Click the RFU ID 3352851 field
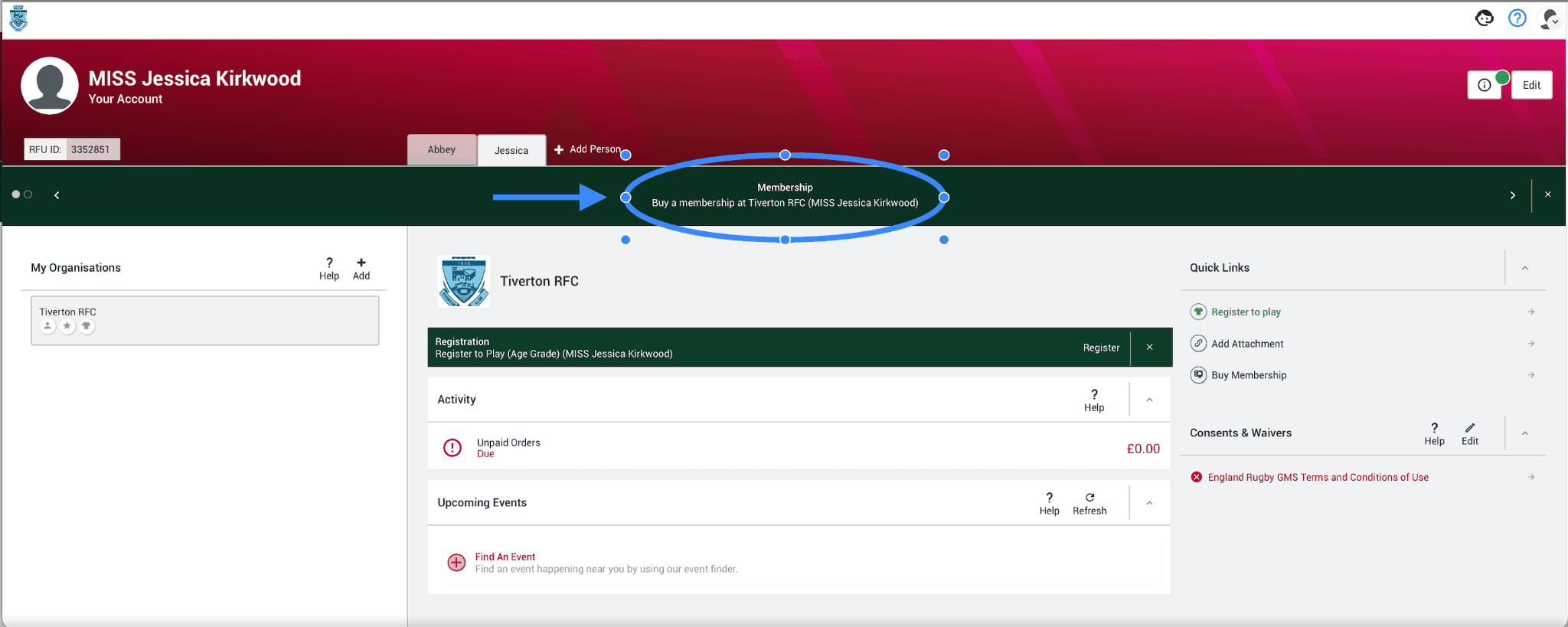 tap(72, 149)
